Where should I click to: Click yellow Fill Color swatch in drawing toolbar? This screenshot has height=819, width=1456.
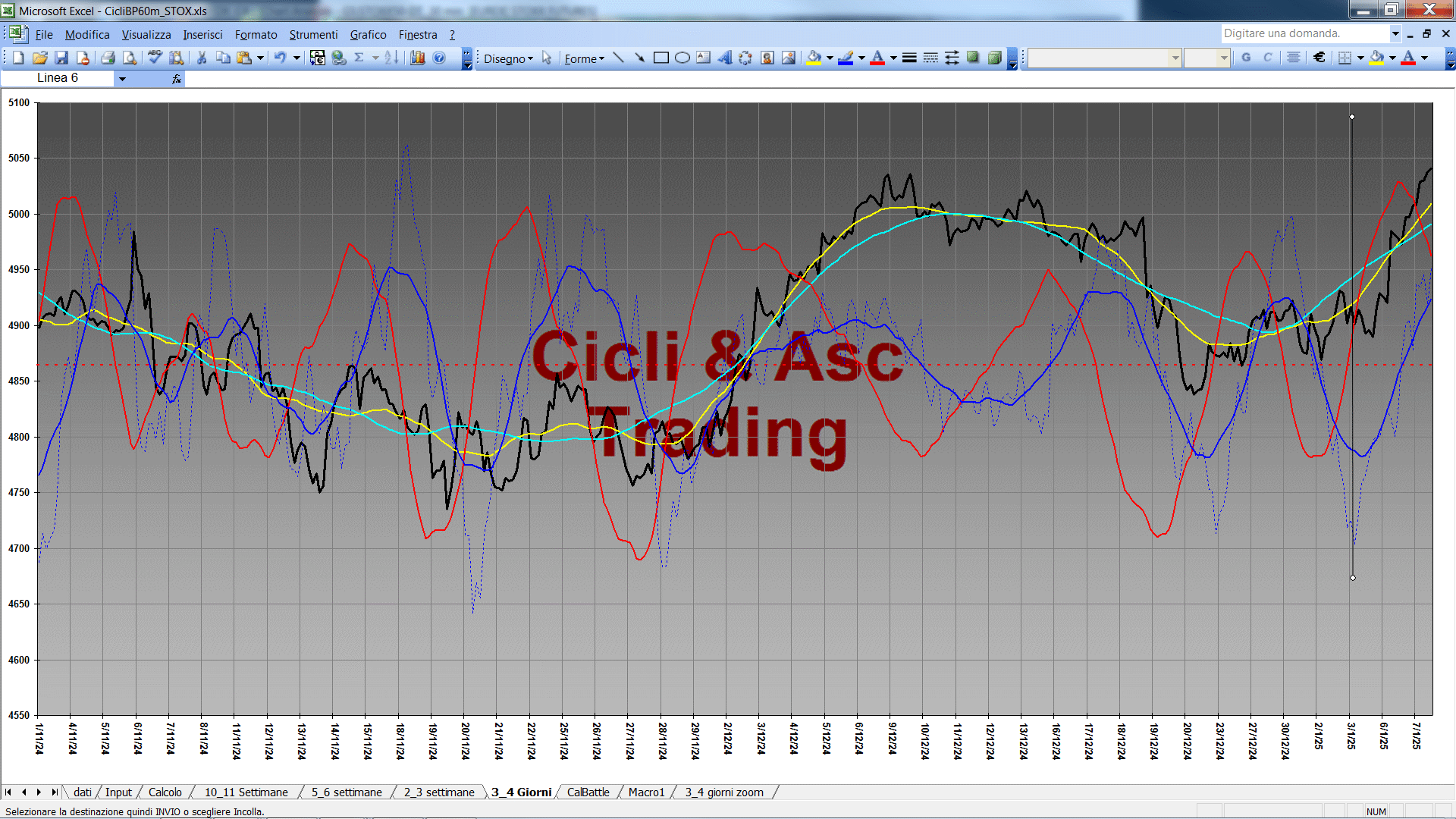(814, 58)
